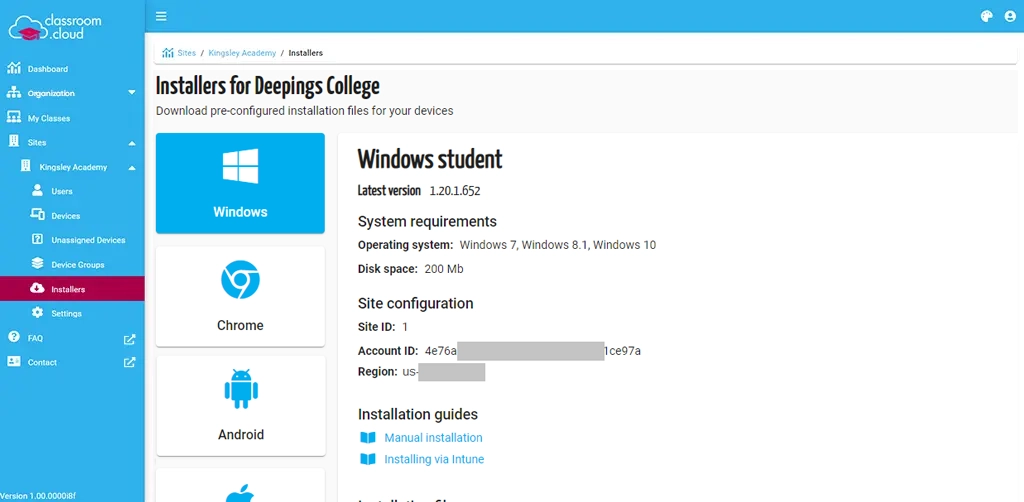The height and width of the screenshot is (502, 1024).
Task: Click FAQ text in sidebar
Action: 35,338
